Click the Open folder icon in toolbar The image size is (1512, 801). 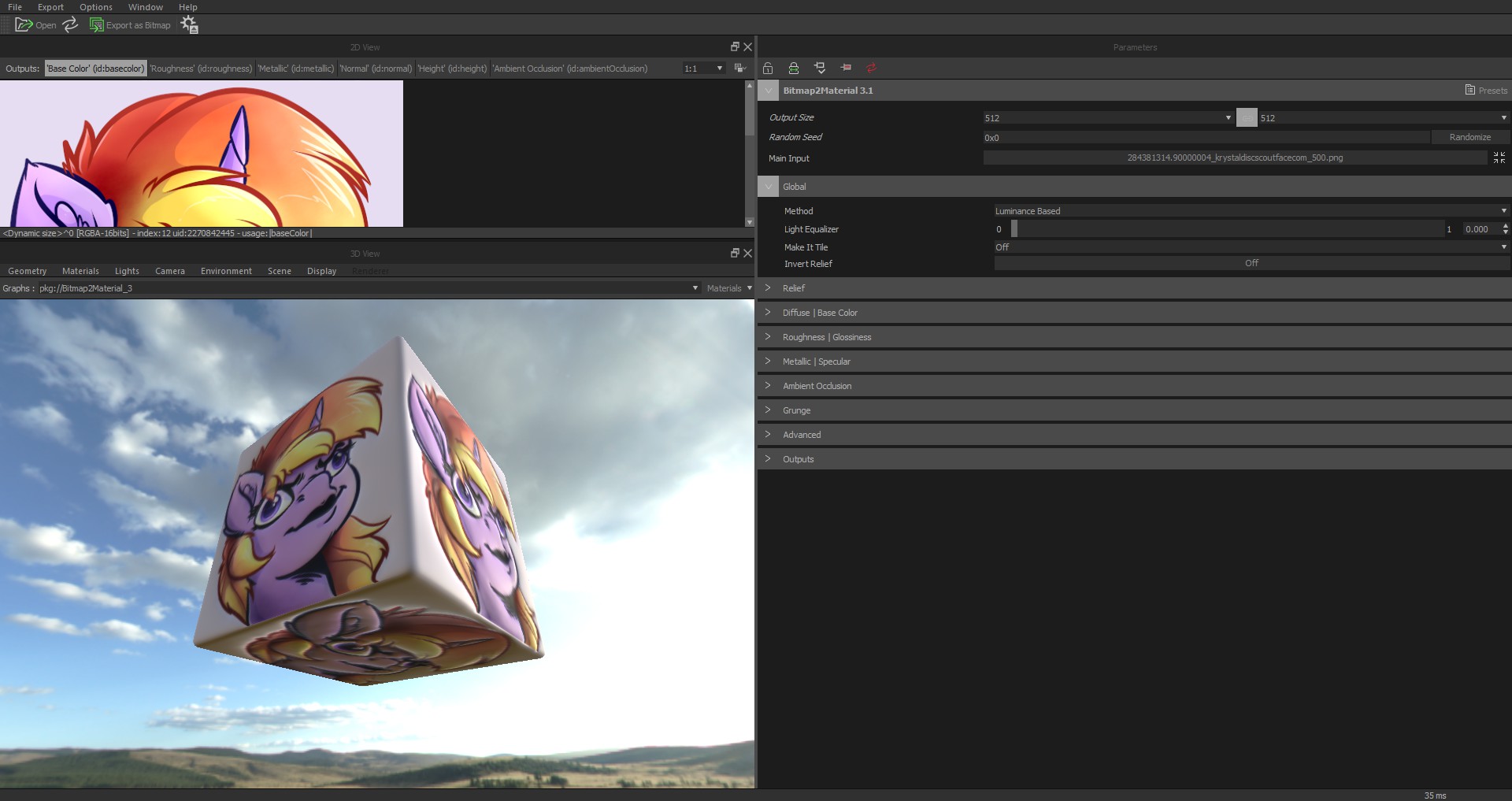24,25
